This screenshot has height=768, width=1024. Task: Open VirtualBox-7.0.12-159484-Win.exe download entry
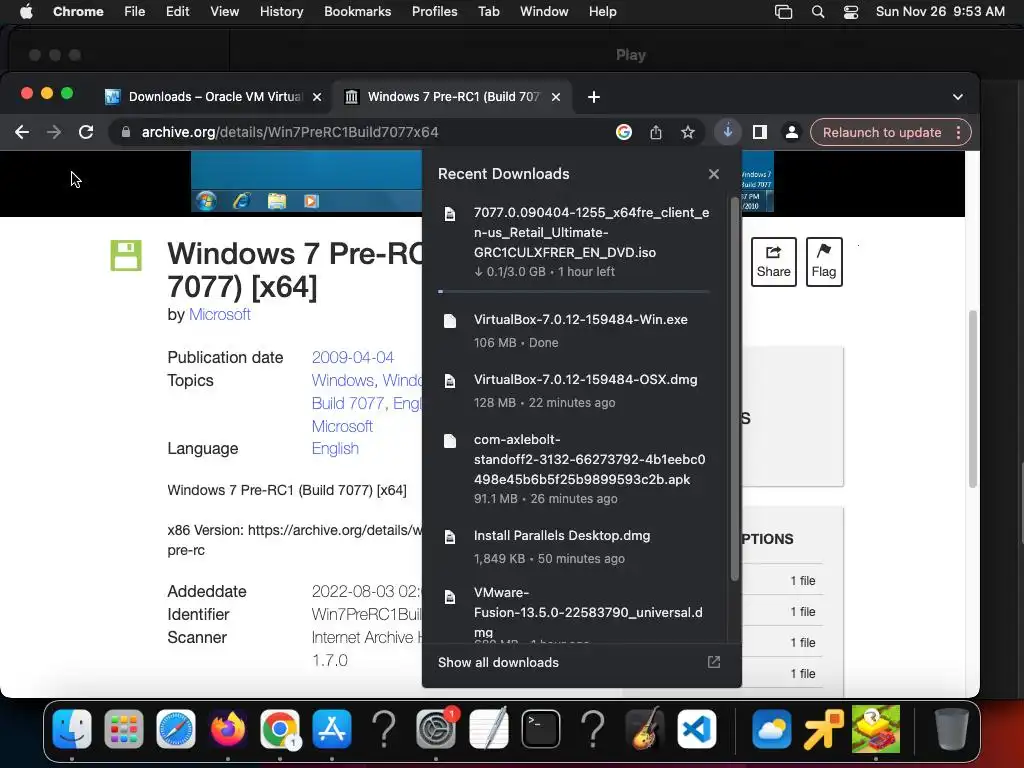click(573, 331)
